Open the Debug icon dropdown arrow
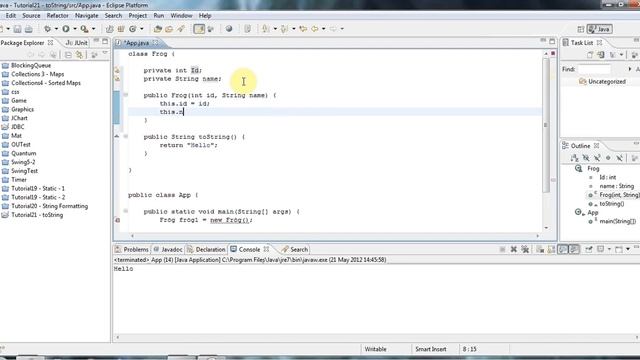 point(56,29)
